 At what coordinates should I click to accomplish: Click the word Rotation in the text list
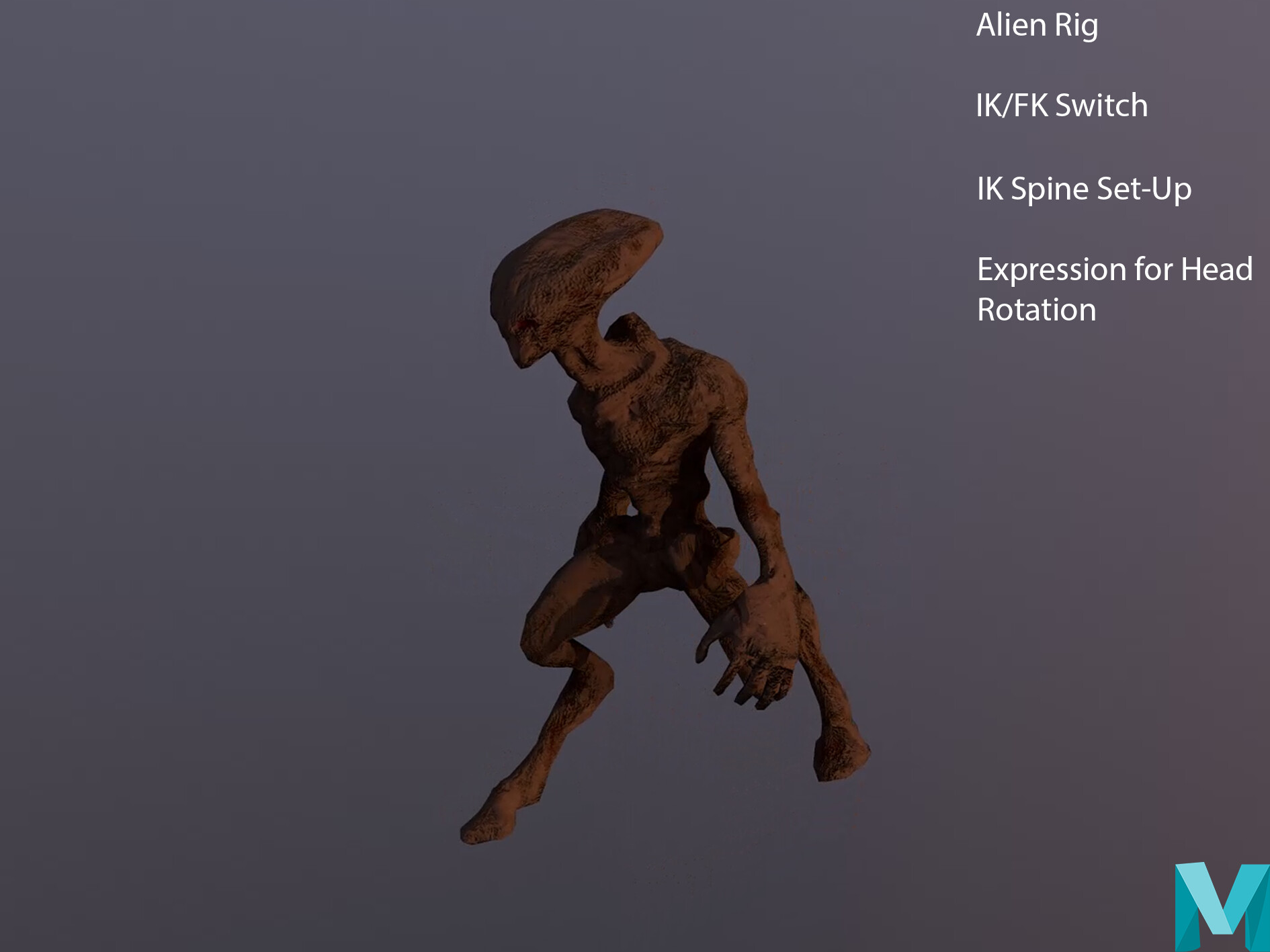tap(1036, 310)
